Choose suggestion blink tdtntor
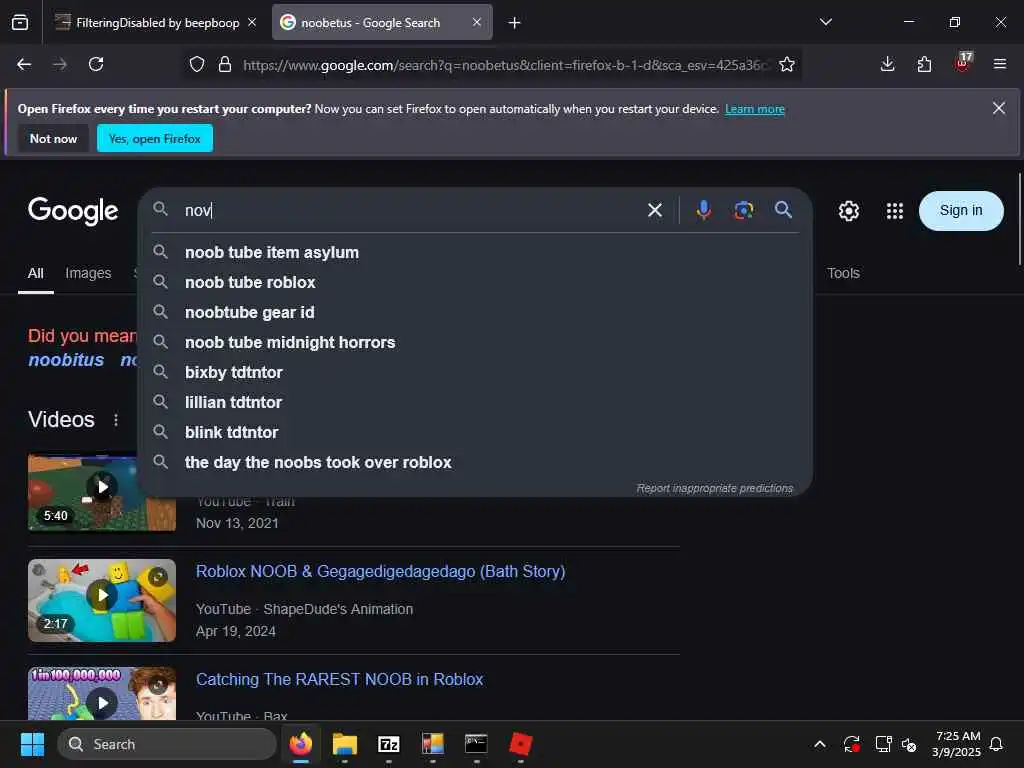The image size is (1024, 768). tap(475, 432)
